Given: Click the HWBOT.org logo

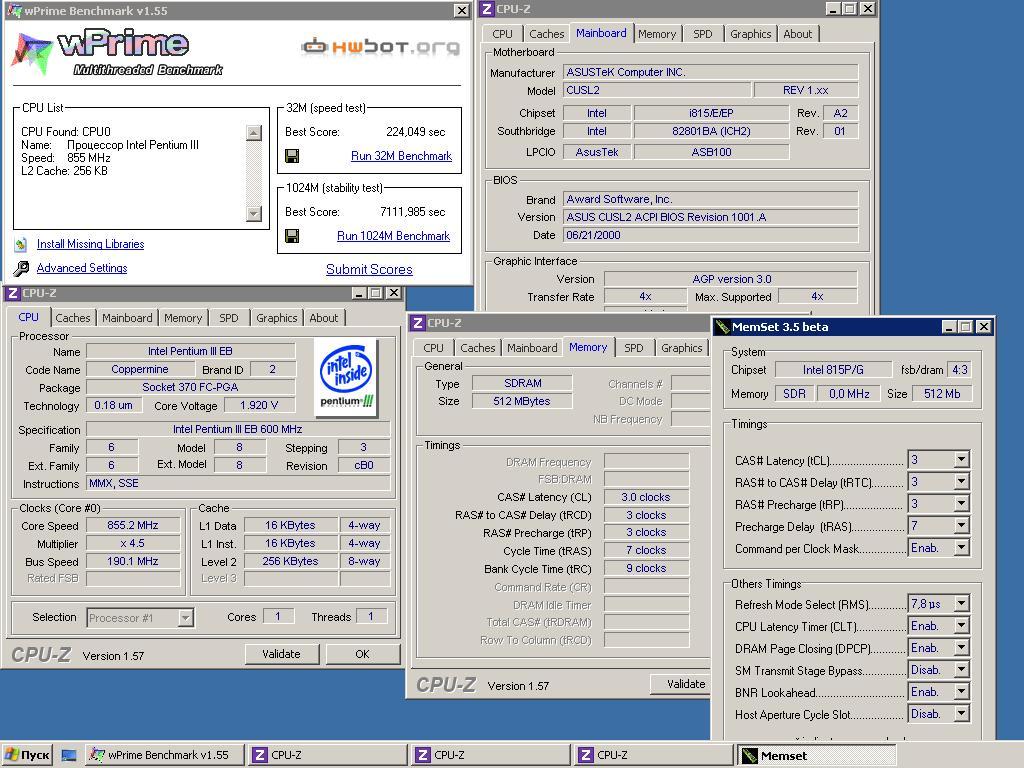Looking at the screenshot, I should tap(380, 46).
